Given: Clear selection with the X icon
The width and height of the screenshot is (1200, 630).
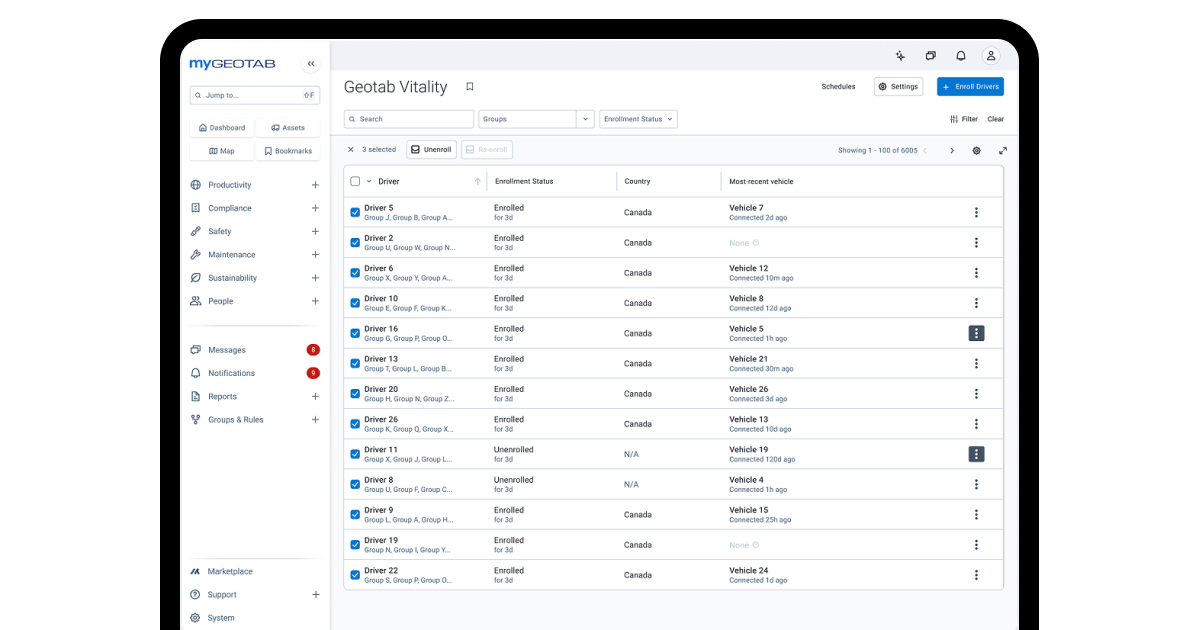Looking at the screenshot, I should pyautogui.click(x=350, y=149).
